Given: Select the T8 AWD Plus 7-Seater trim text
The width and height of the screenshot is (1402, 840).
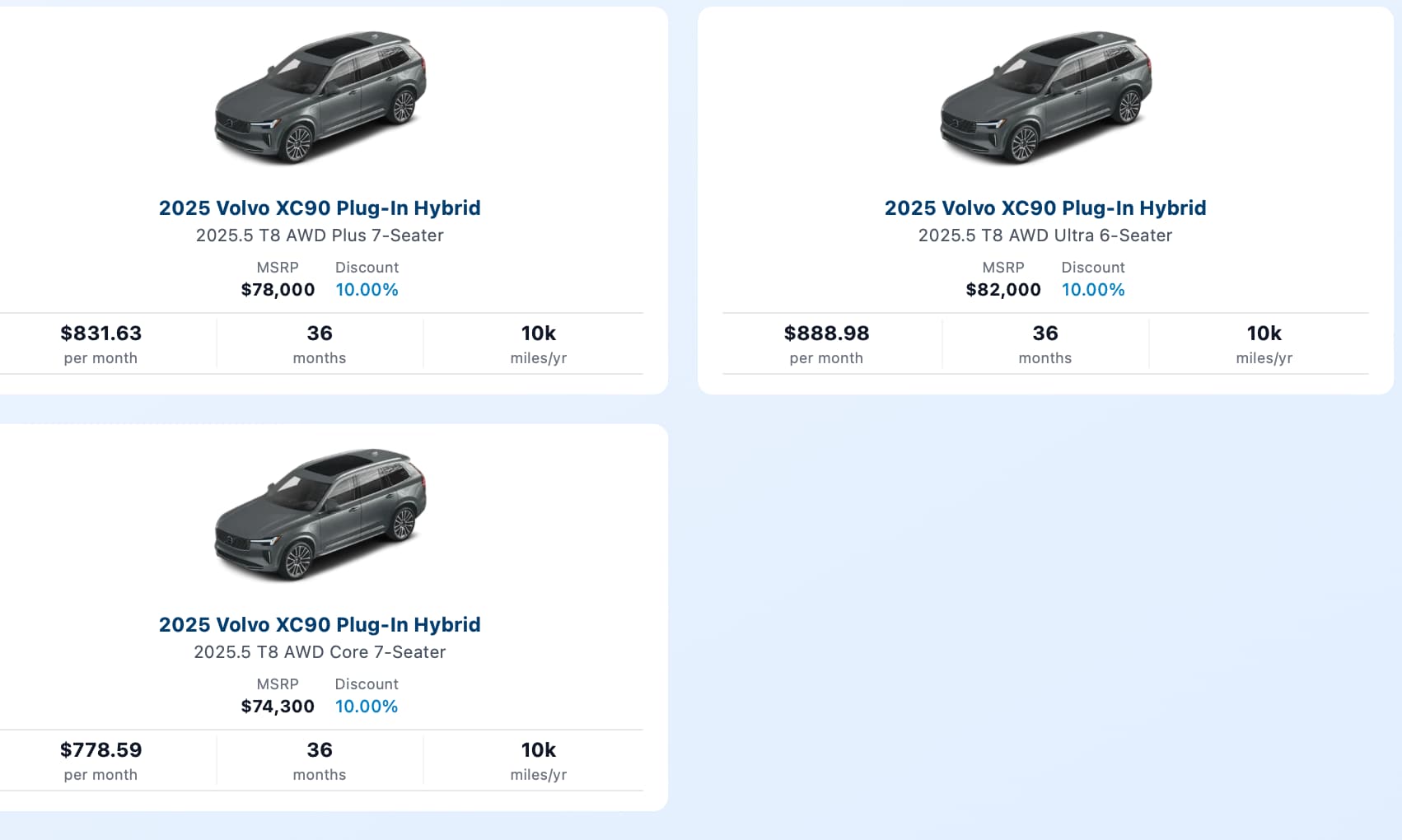Looking at the screenshot, I should pos(320,236).
